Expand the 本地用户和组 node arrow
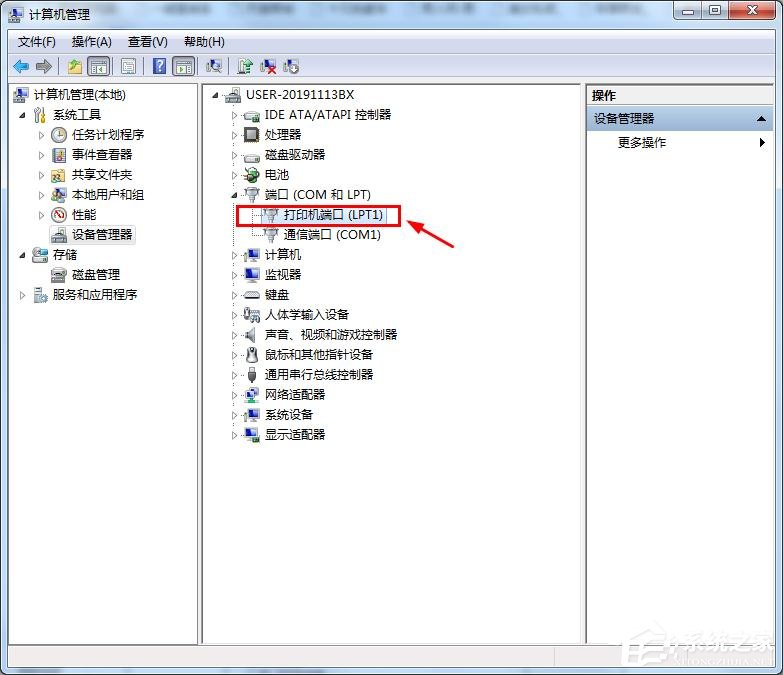The height and width of the screenshot is (675, 783). pyautogui.click(x=41, y=195)
